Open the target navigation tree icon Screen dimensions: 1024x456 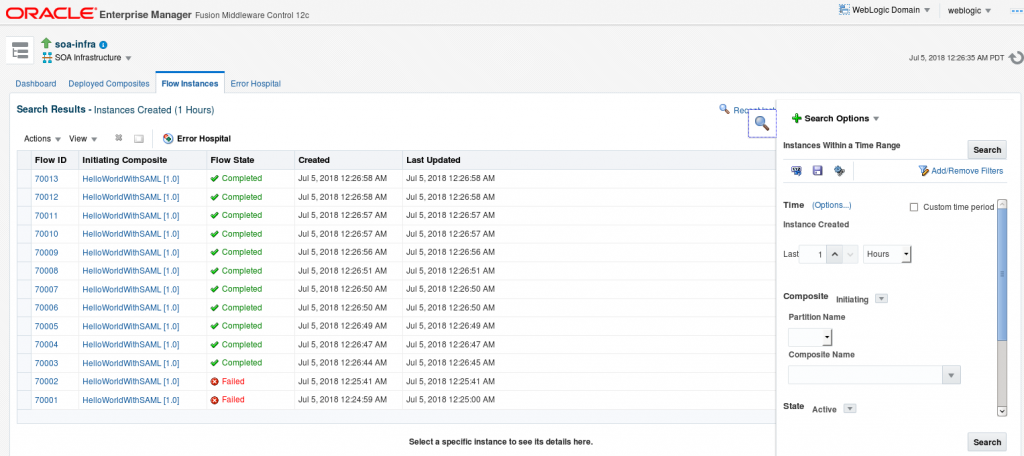pyautogui.click(x=20, y=50)
